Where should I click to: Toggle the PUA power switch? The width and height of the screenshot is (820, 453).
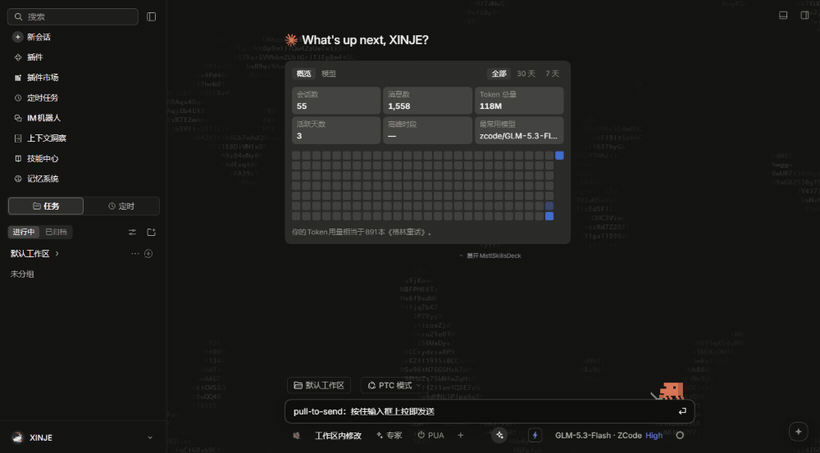pyautogui.click(x=430, y=435)
